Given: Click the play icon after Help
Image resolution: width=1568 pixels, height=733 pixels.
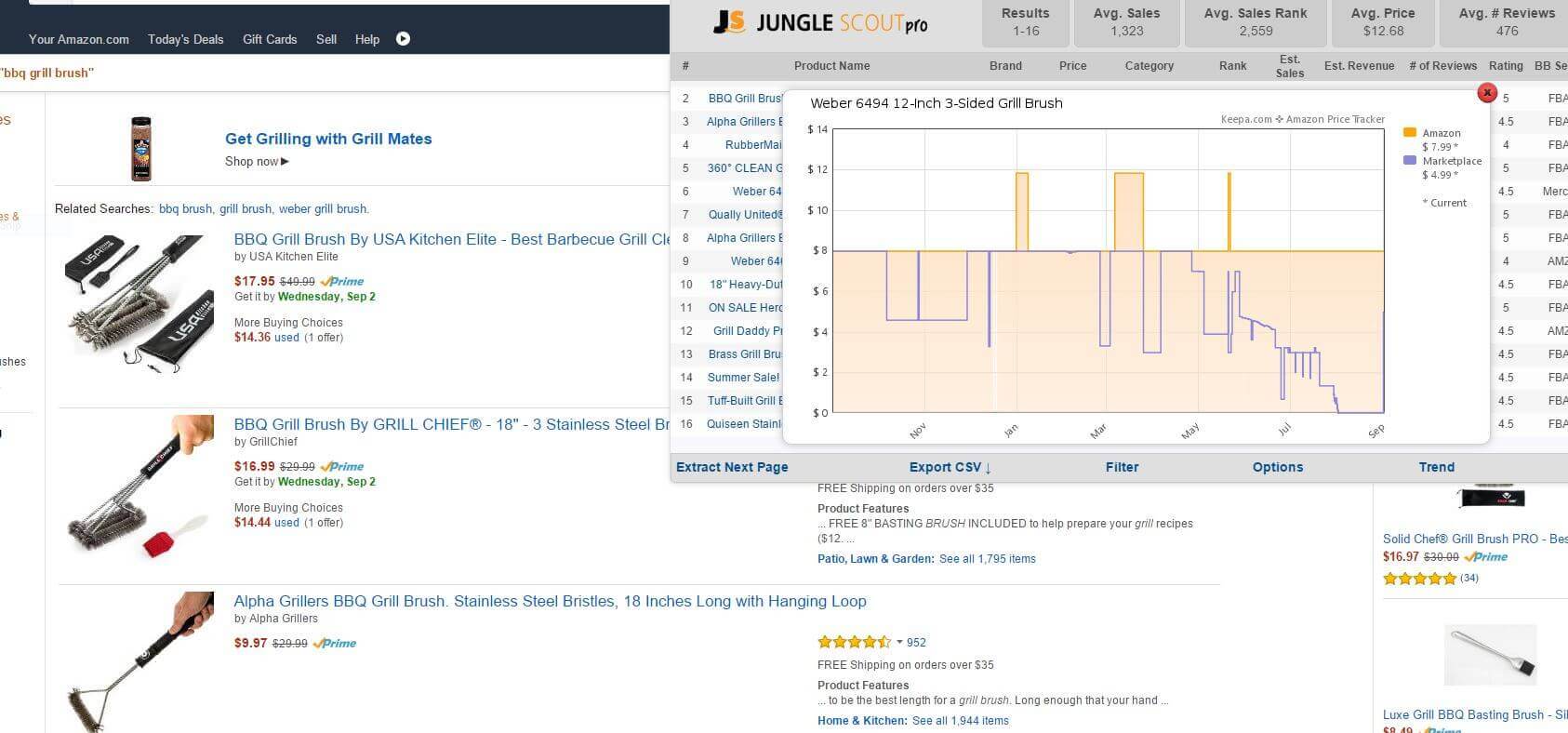Looking at the screenshot, I should (x=403, y=39).
